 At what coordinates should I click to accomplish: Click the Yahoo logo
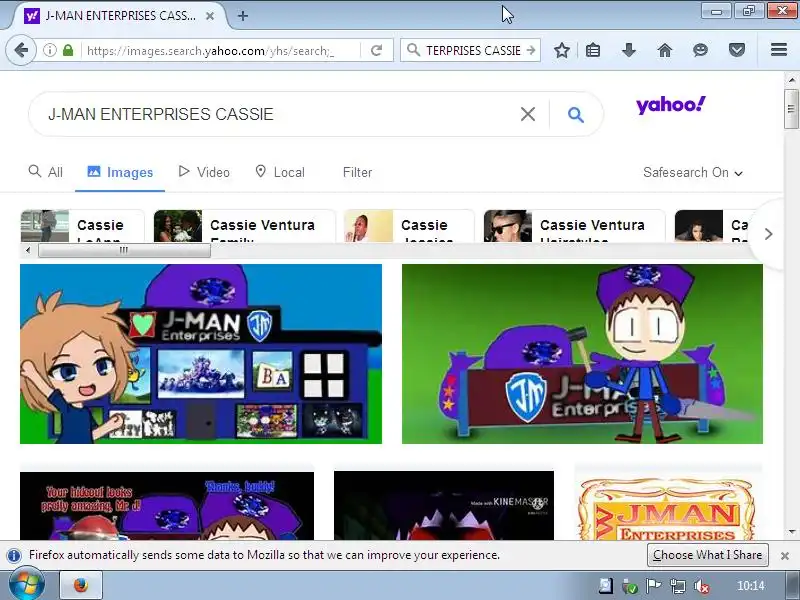[671, 105]
